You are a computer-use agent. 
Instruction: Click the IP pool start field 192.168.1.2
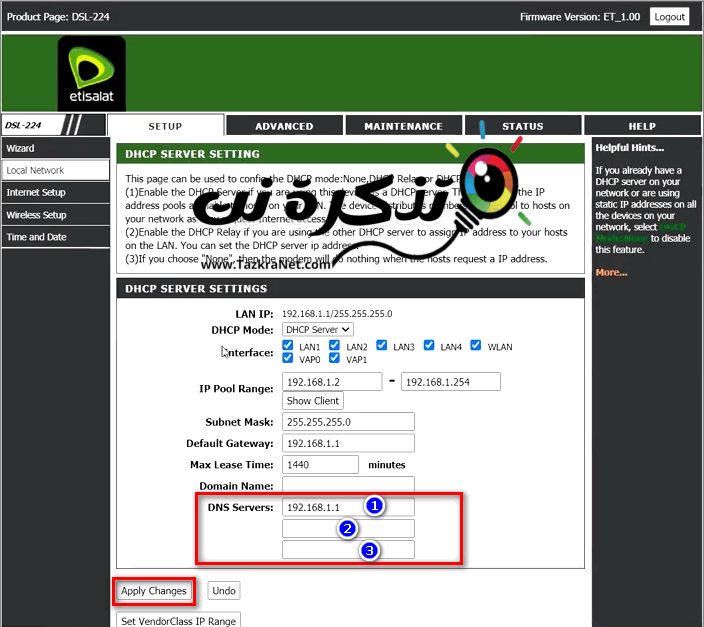pos(332,382)
